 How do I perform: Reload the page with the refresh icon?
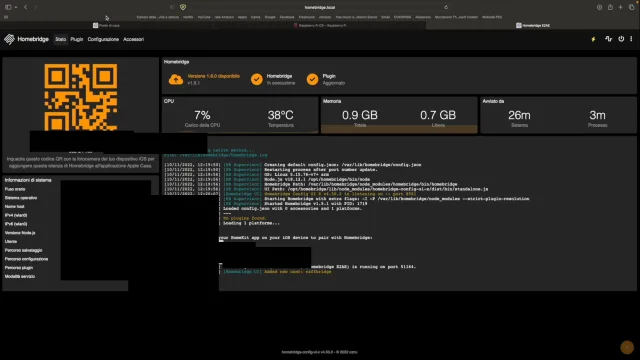(446, 7)
